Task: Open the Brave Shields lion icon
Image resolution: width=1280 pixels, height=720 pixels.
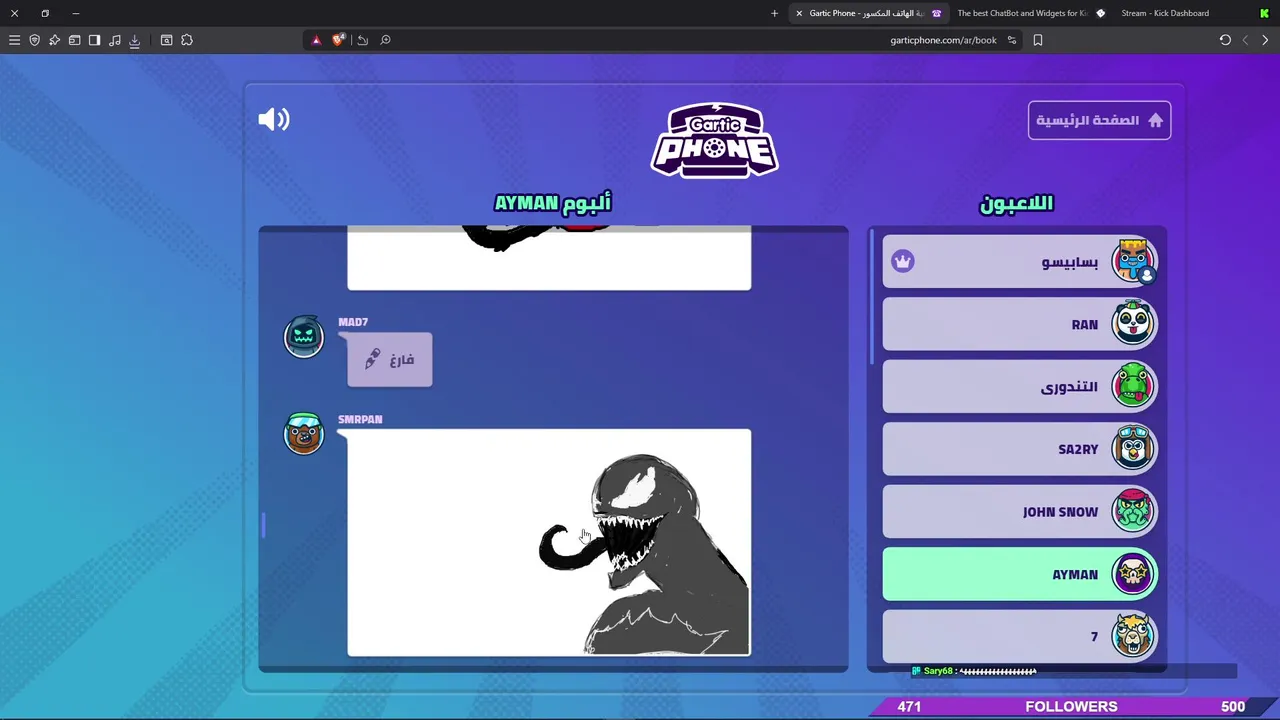Action: pos(339,40)
